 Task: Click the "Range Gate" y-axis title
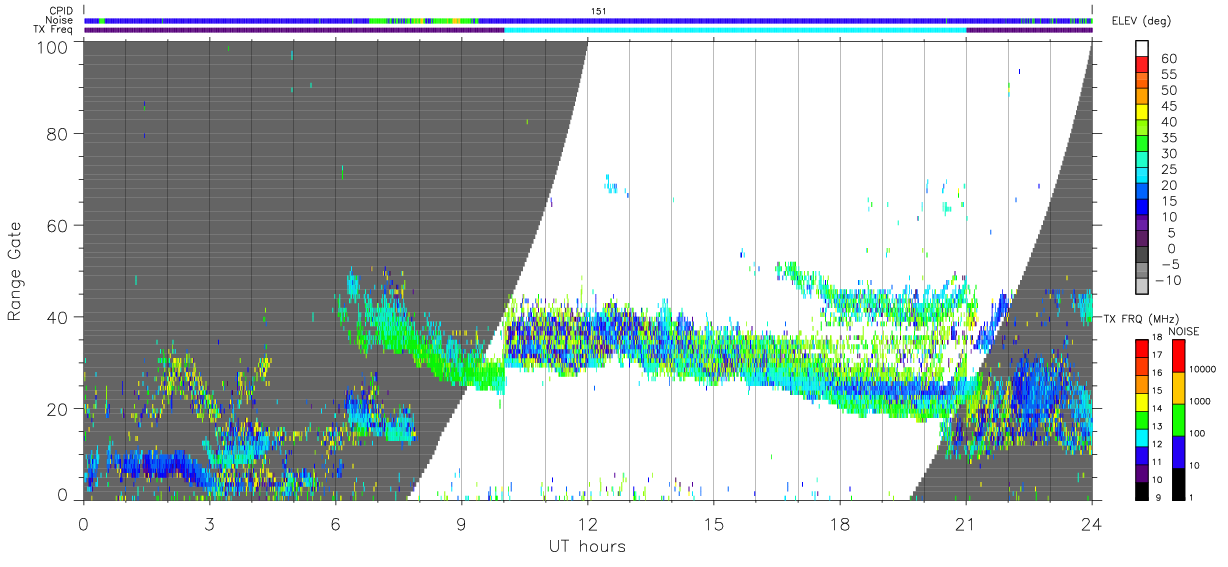coord(15,272)
